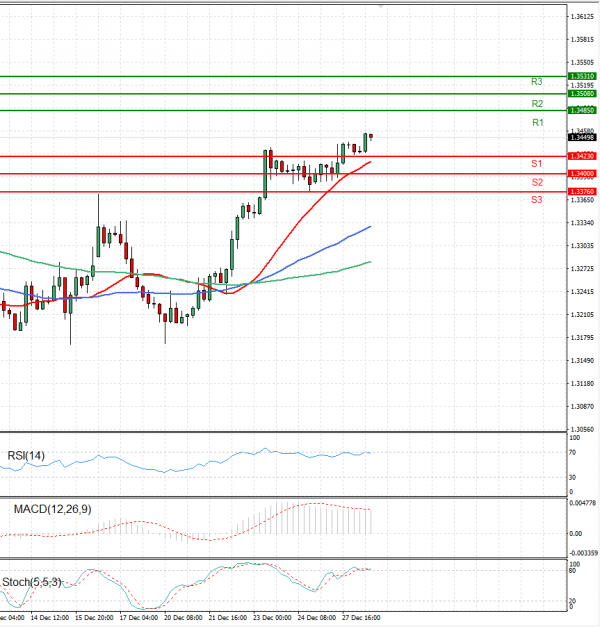Select the 1.33760 red price tag
Screen dimensions: 600x627
click(x=582, y=192)
